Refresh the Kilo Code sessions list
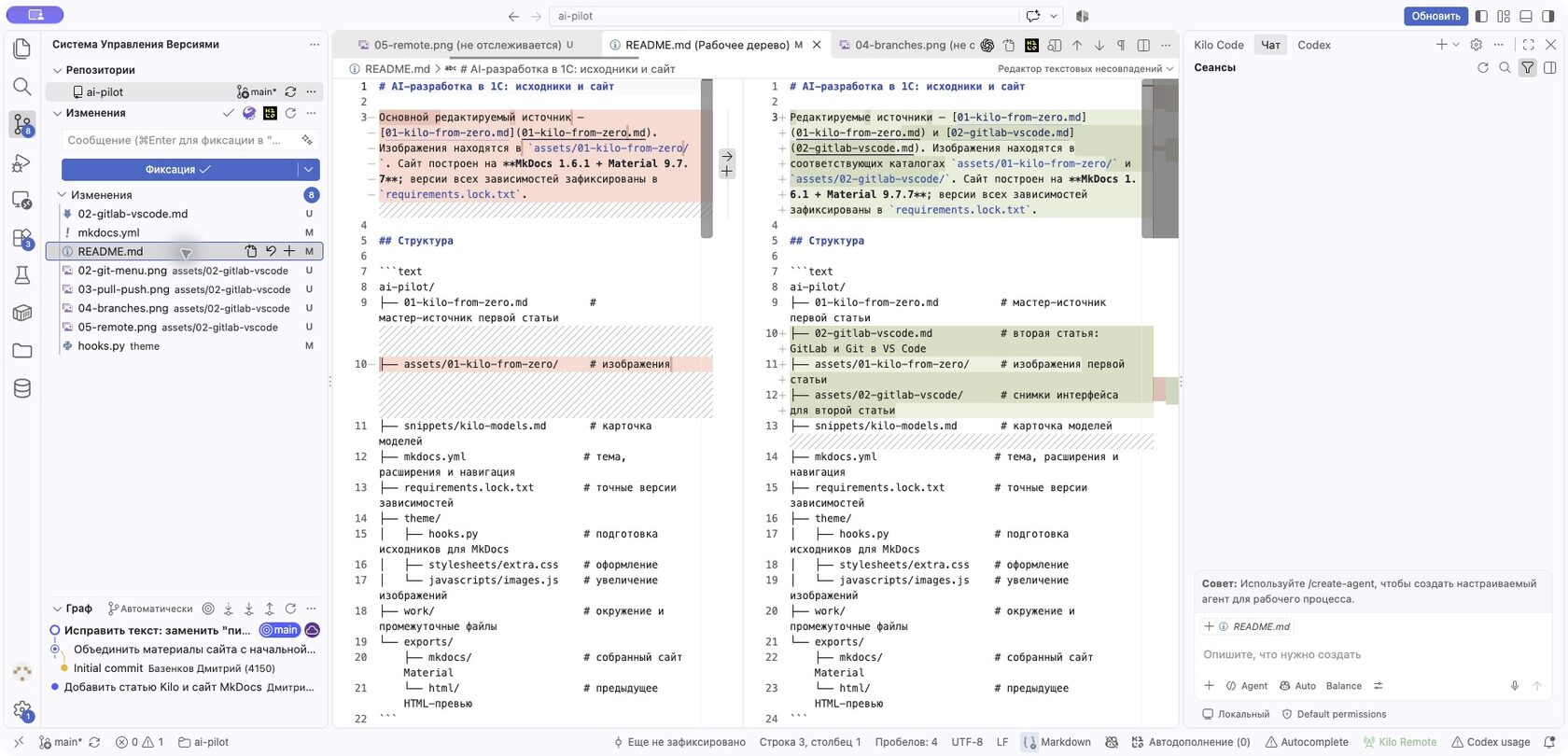 pyautogui.click(x=1482, y=67)
